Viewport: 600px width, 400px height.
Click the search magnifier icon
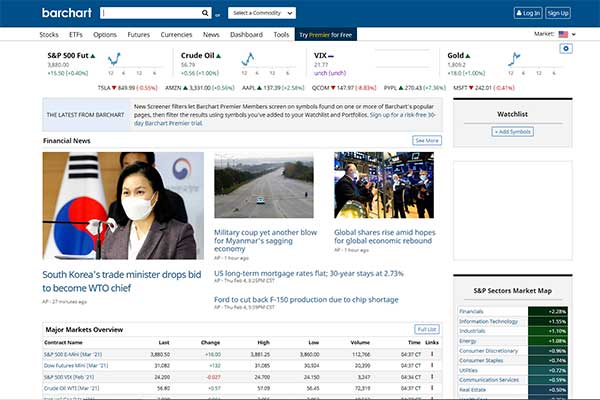coord(205,13)
